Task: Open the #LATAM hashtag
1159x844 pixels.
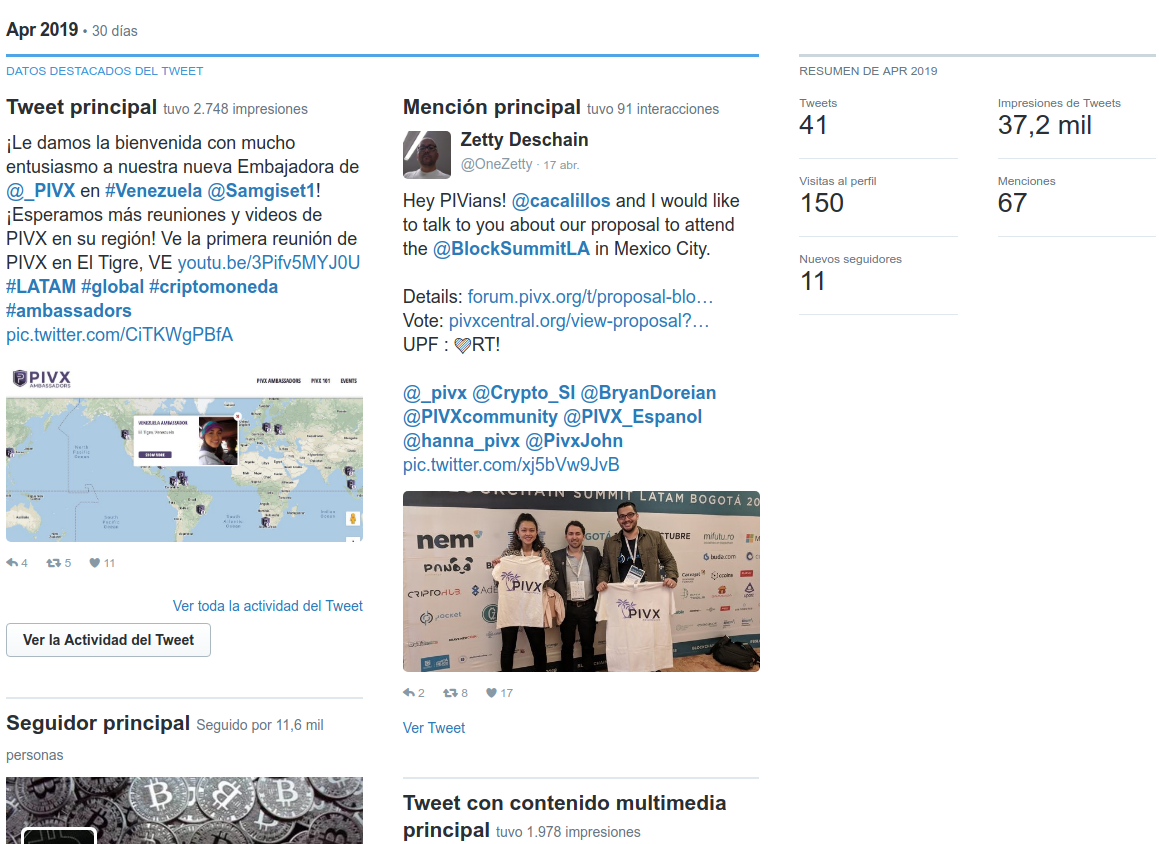Action: (x=41, y=287)
